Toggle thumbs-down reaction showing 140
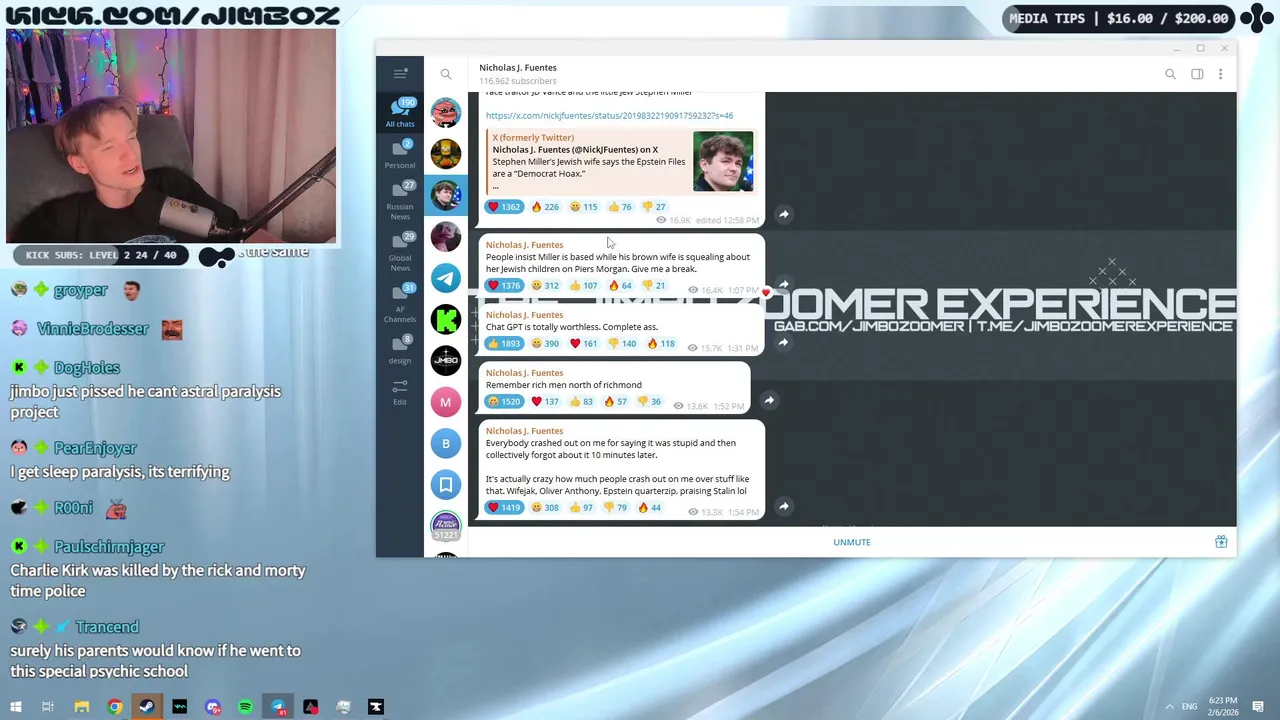Viewport: 1280px width, 720px height. (622, 344)
